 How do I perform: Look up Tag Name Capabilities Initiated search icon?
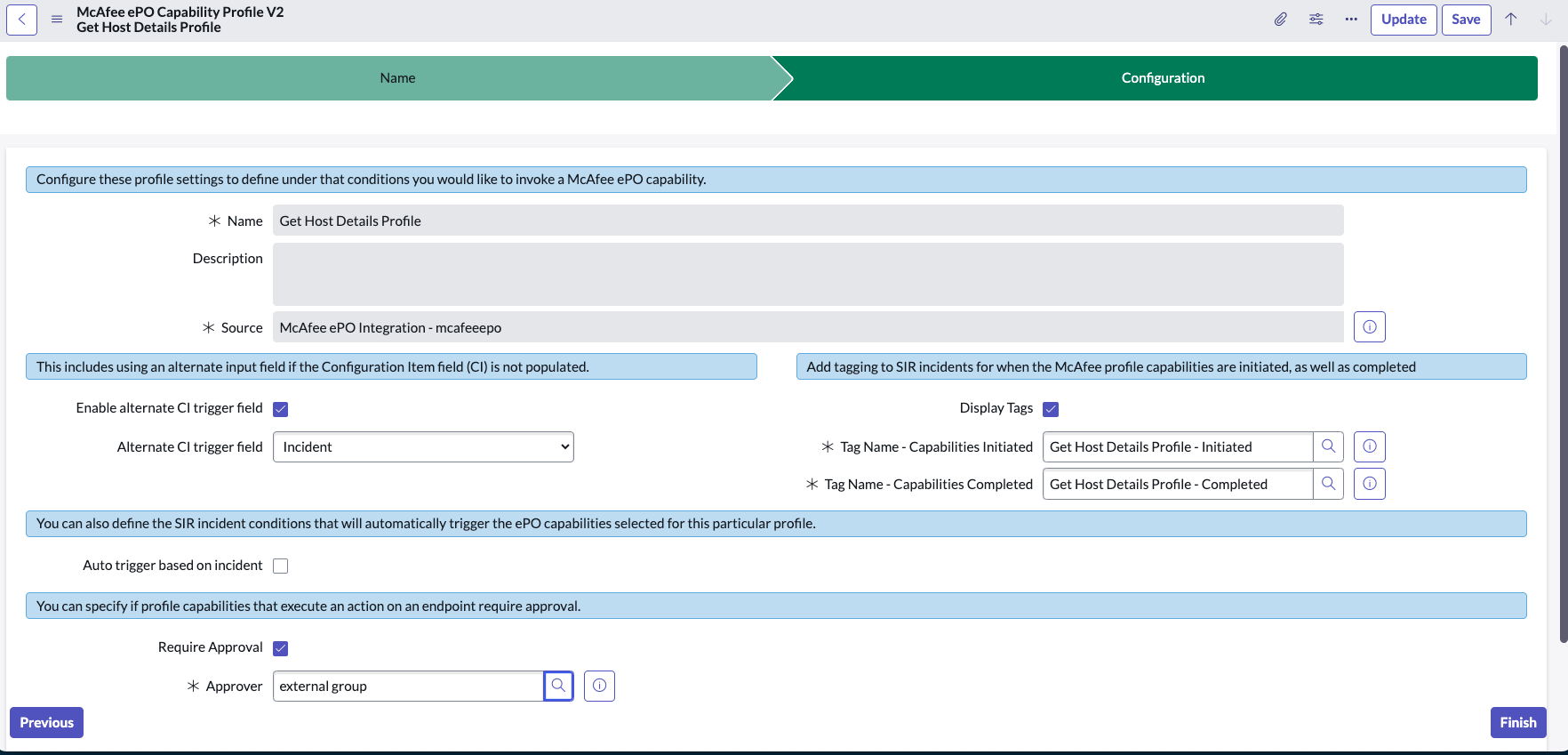[1328, 446]
